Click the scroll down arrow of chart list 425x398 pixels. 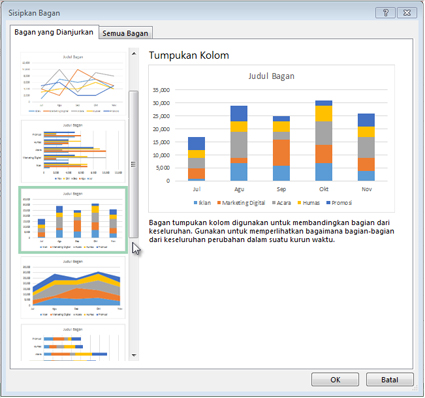[134, 355]
